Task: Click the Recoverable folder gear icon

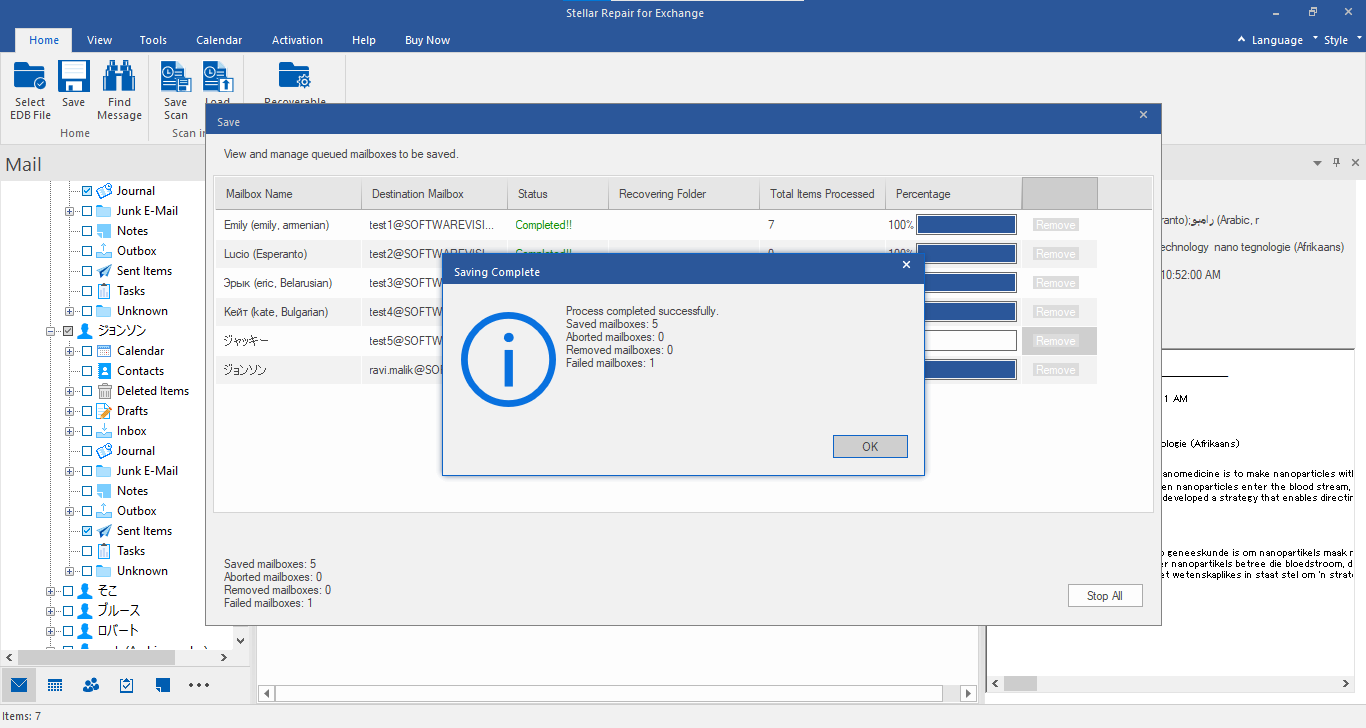Action: click(295, 77)
